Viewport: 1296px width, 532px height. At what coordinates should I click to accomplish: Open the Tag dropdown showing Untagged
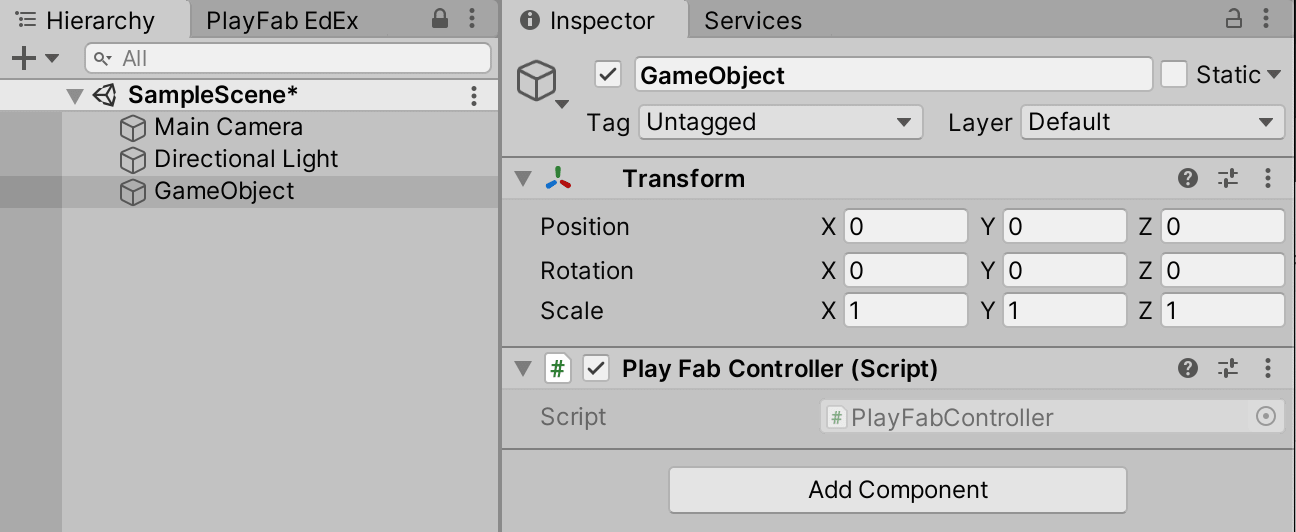click(780, 122)
